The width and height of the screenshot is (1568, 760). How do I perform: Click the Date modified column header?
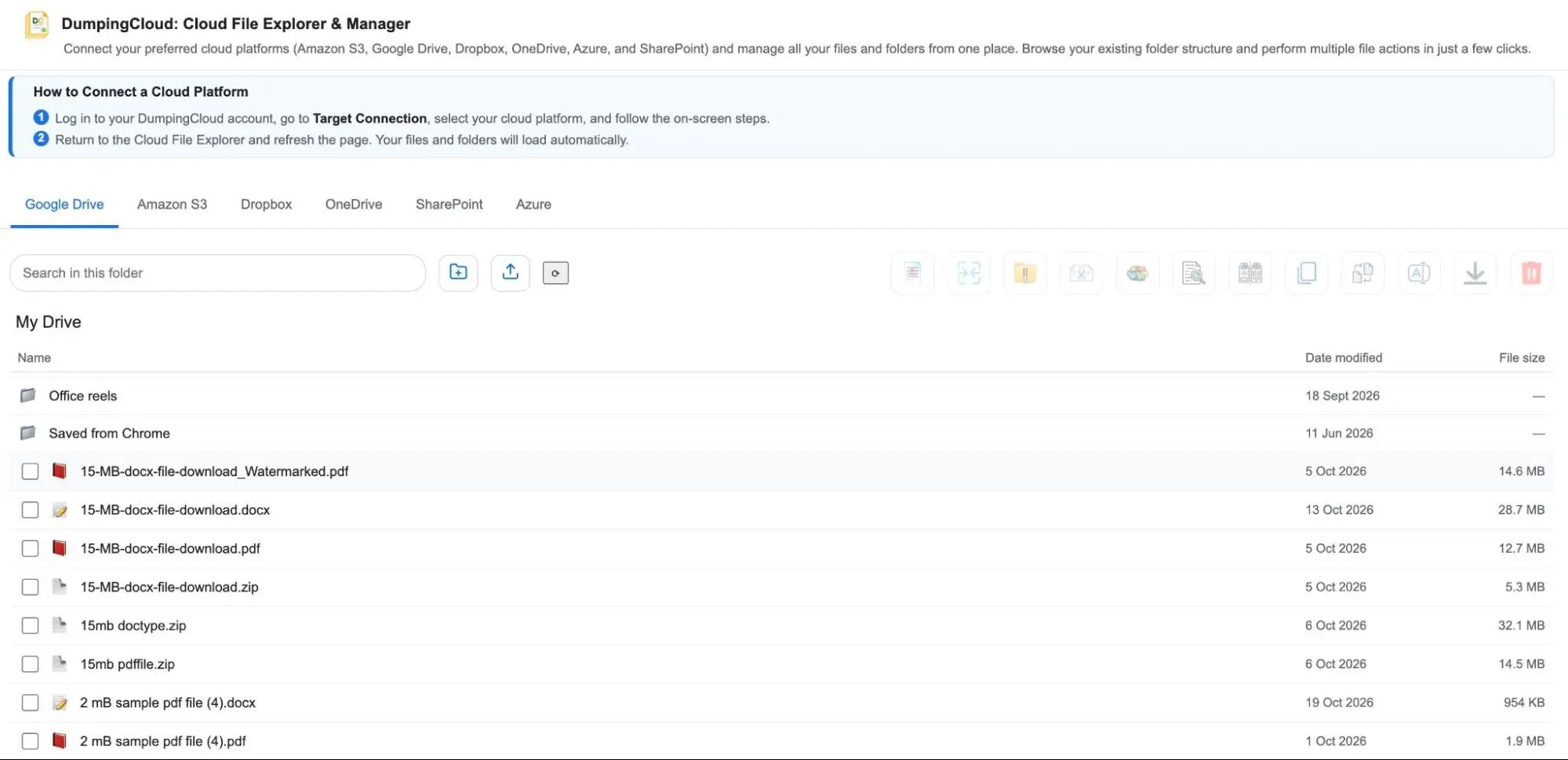[x=1344, y=358]
